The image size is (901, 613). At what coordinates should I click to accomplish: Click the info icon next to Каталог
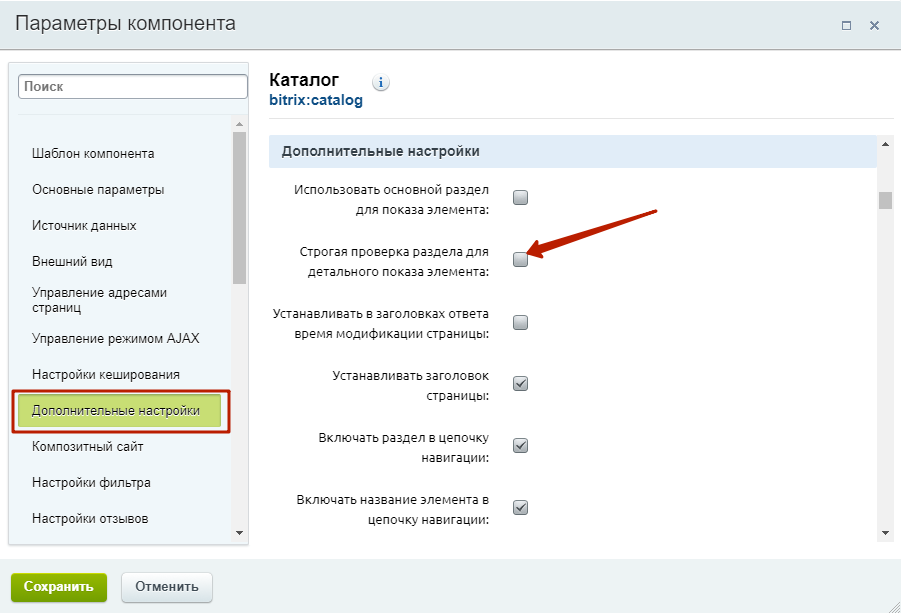pyautogui.click(x=381, y=82)
